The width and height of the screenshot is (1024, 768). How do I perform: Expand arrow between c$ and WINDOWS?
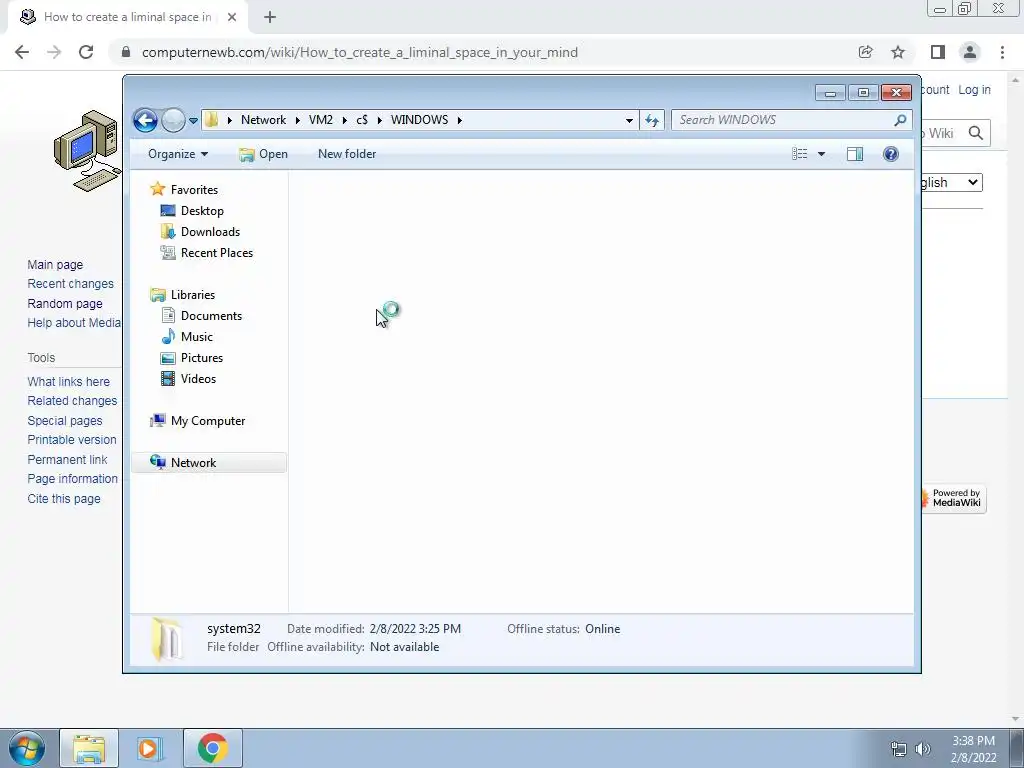(x=379, y=120)
